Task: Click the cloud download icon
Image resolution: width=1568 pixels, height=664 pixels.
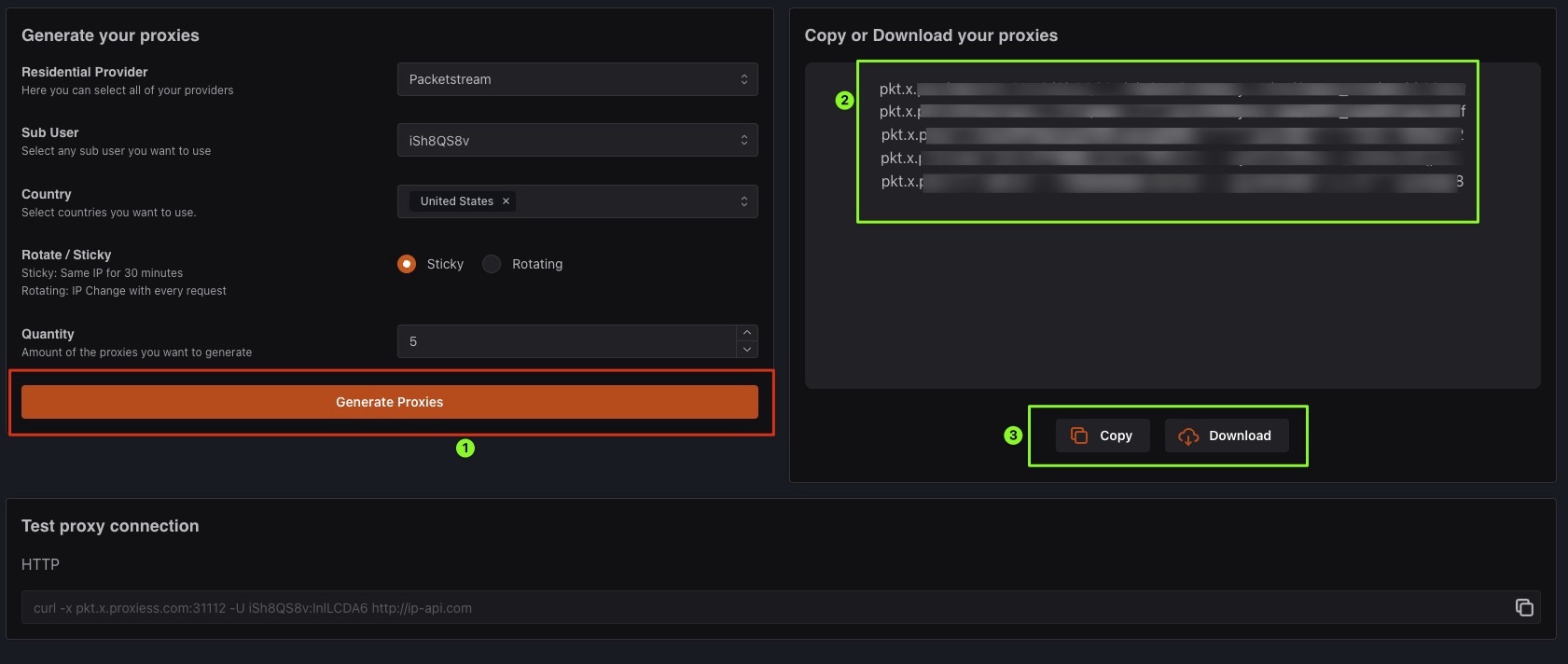Action: (1188, 436)
